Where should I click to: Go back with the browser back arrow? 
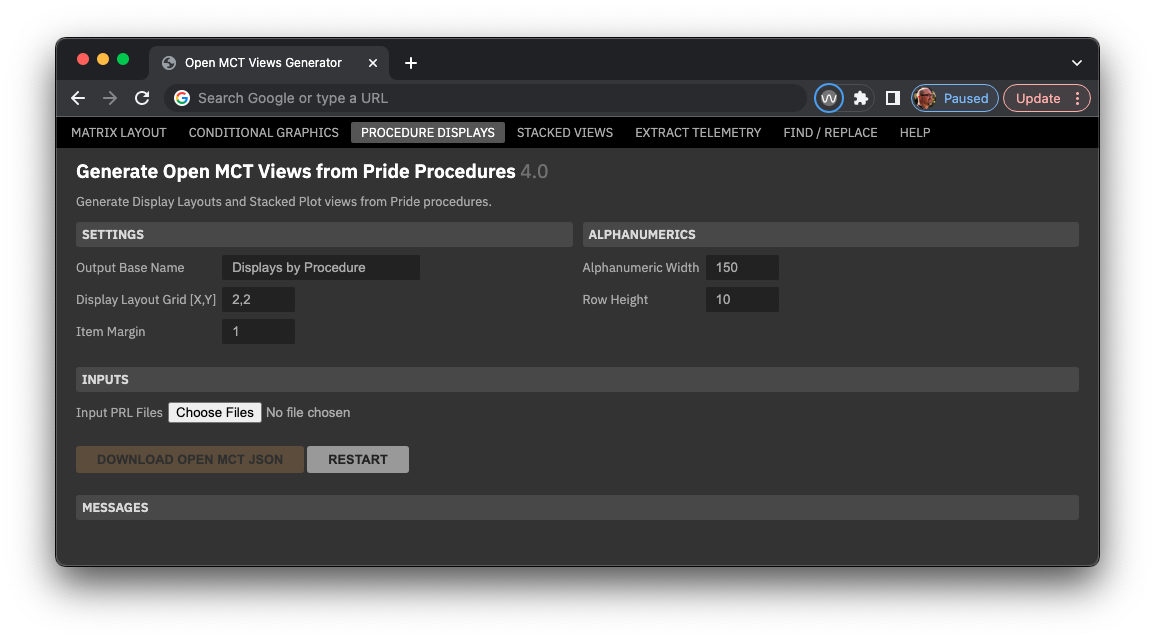click(78, 98)
